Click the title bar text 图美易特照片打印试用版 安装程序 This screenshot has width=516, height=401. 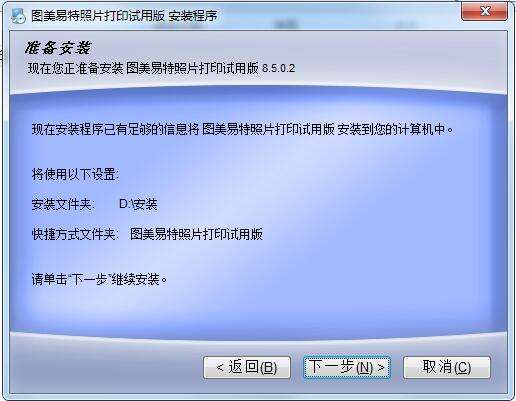pyautogui.click(x=124, y=16)
